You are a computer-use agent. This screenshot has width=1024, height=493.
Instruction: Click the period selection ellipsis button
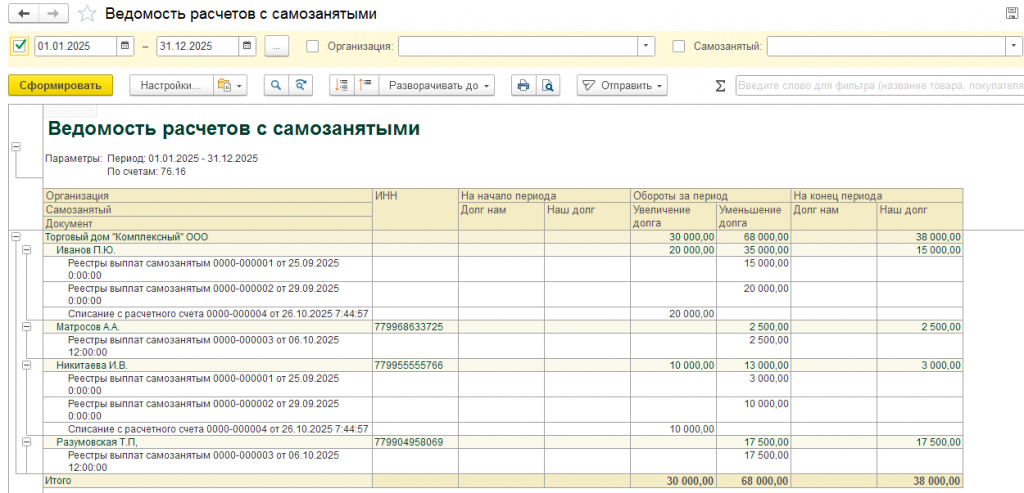(278, 46)
